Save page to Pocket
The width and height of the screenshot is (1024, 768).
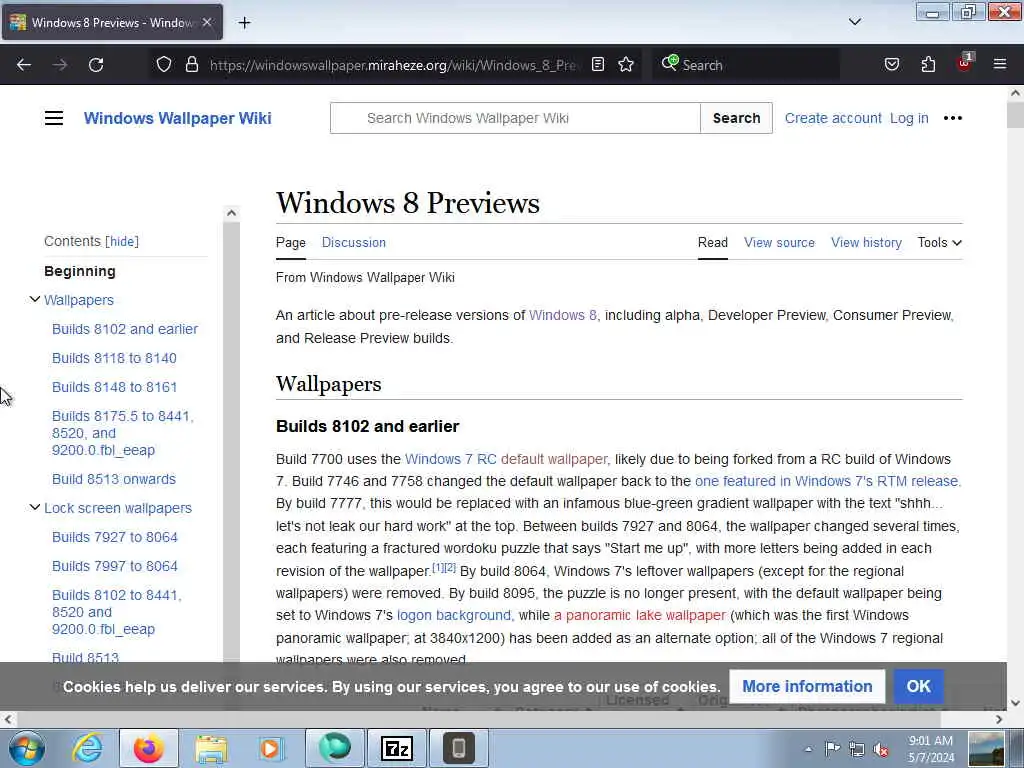click(892, 65)
